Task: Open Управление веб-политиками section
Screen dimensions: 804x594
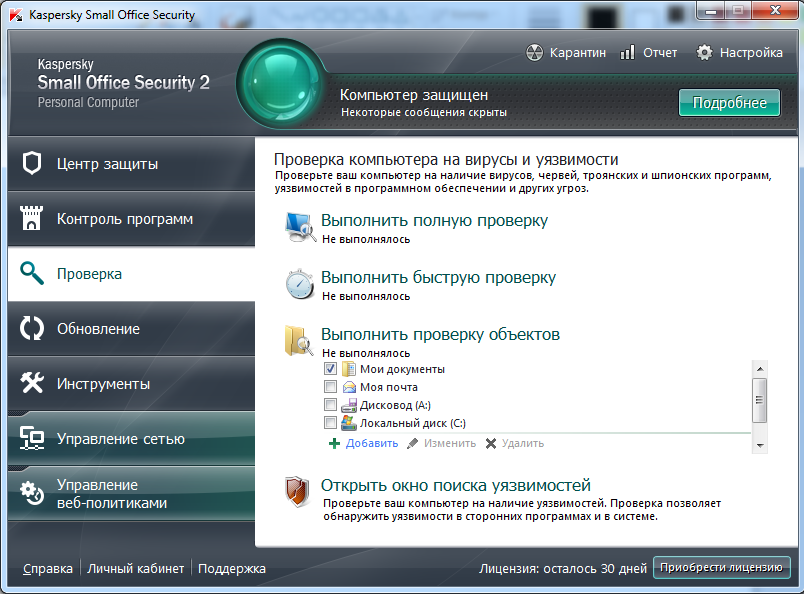Action: click(x=131, y=493)
